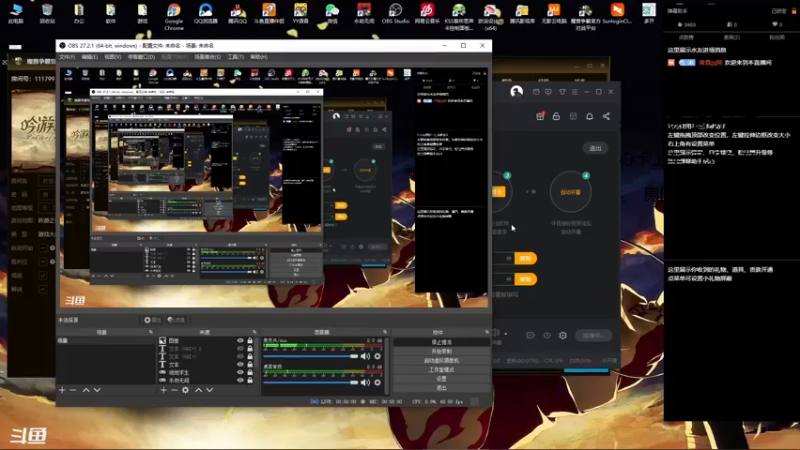This screenshot has width=800, height=450.
Task: Add a scene with the Scenes plus icon
Action: 62,390
